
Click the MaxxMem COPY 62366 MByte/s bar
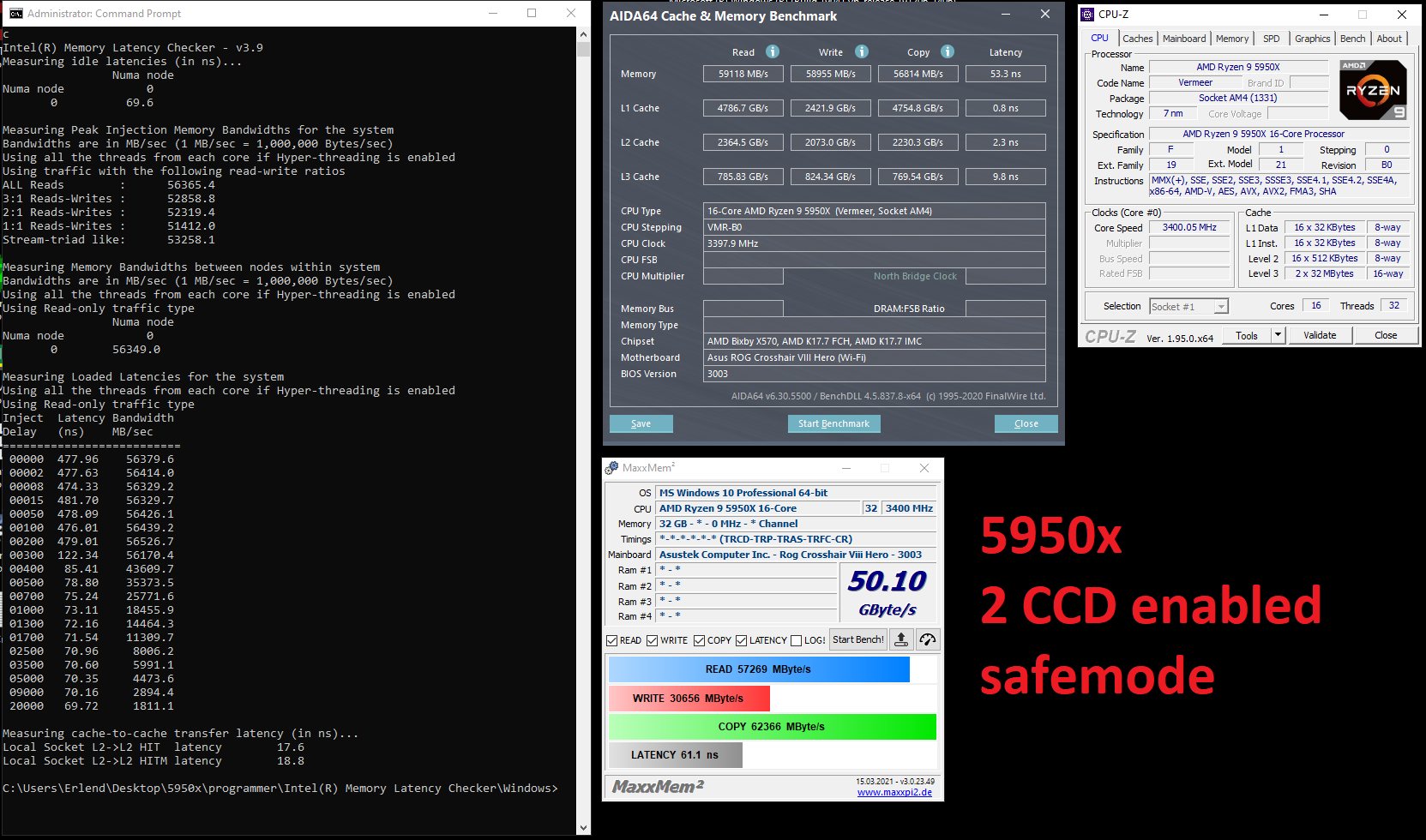pyautogui.click(x=772, y=727)
